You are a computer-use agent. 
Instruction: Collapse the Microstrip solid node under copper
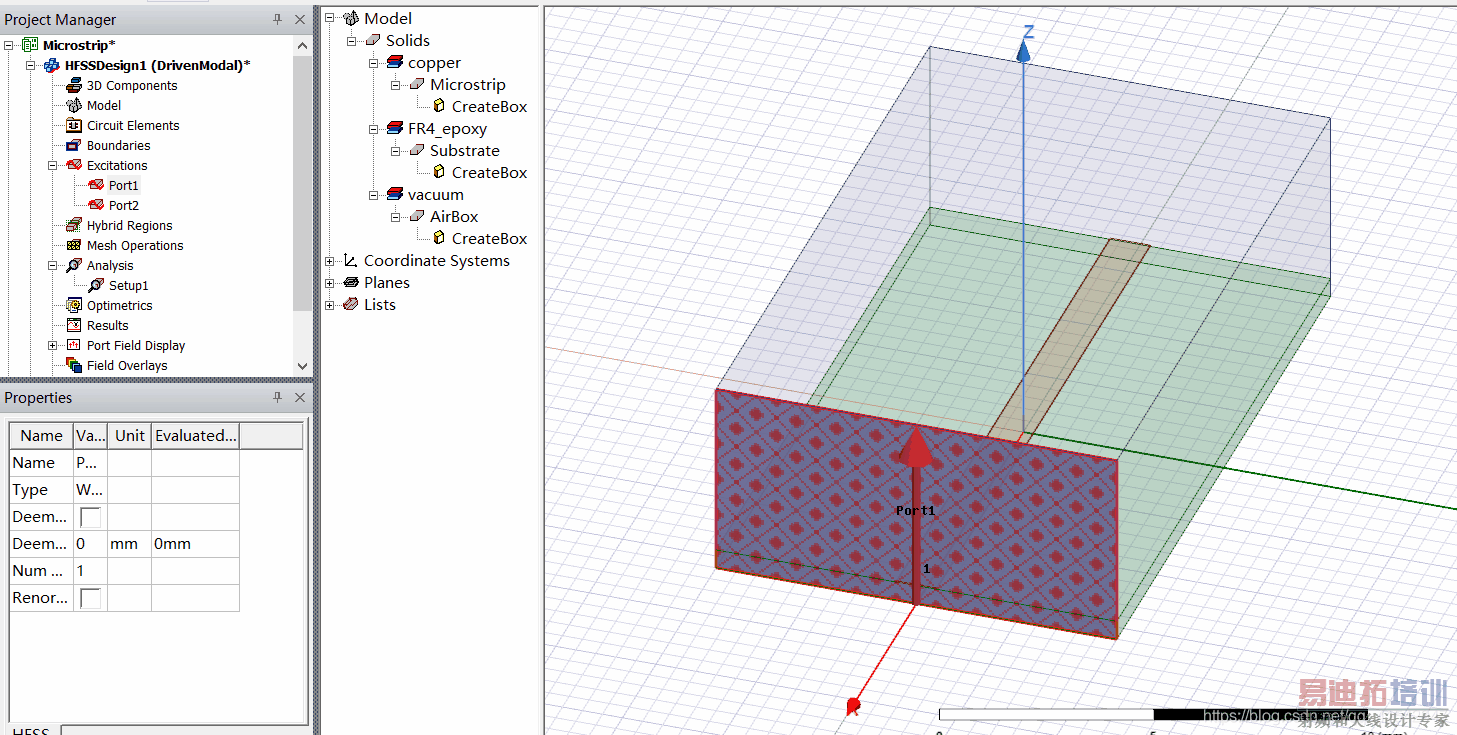click(396, 84)
